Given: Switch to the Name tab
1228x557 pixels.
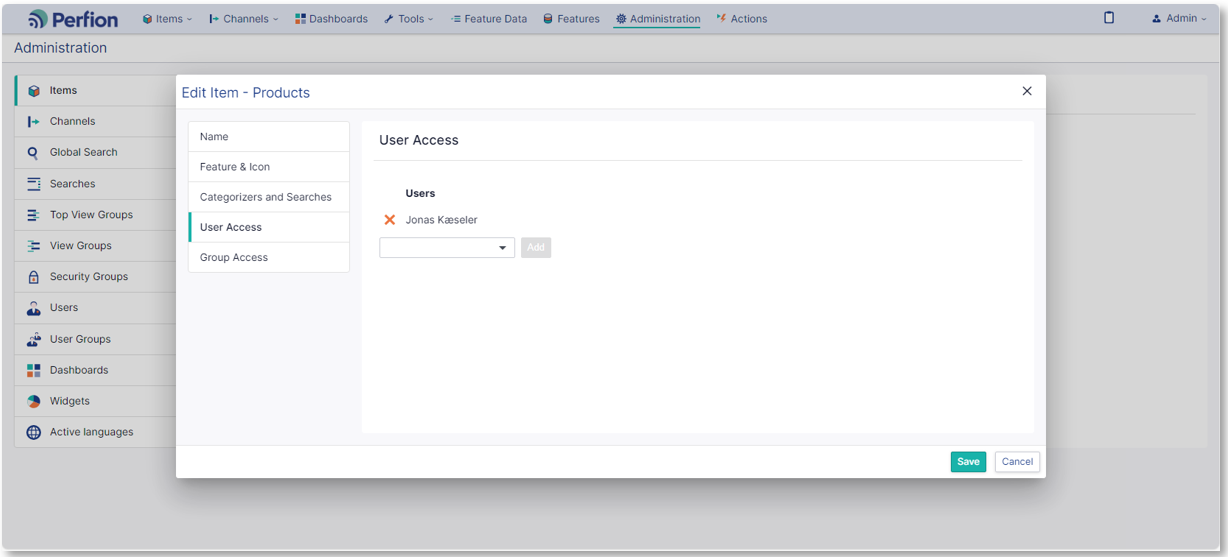Looking at the screenshot, I should 269,137.
